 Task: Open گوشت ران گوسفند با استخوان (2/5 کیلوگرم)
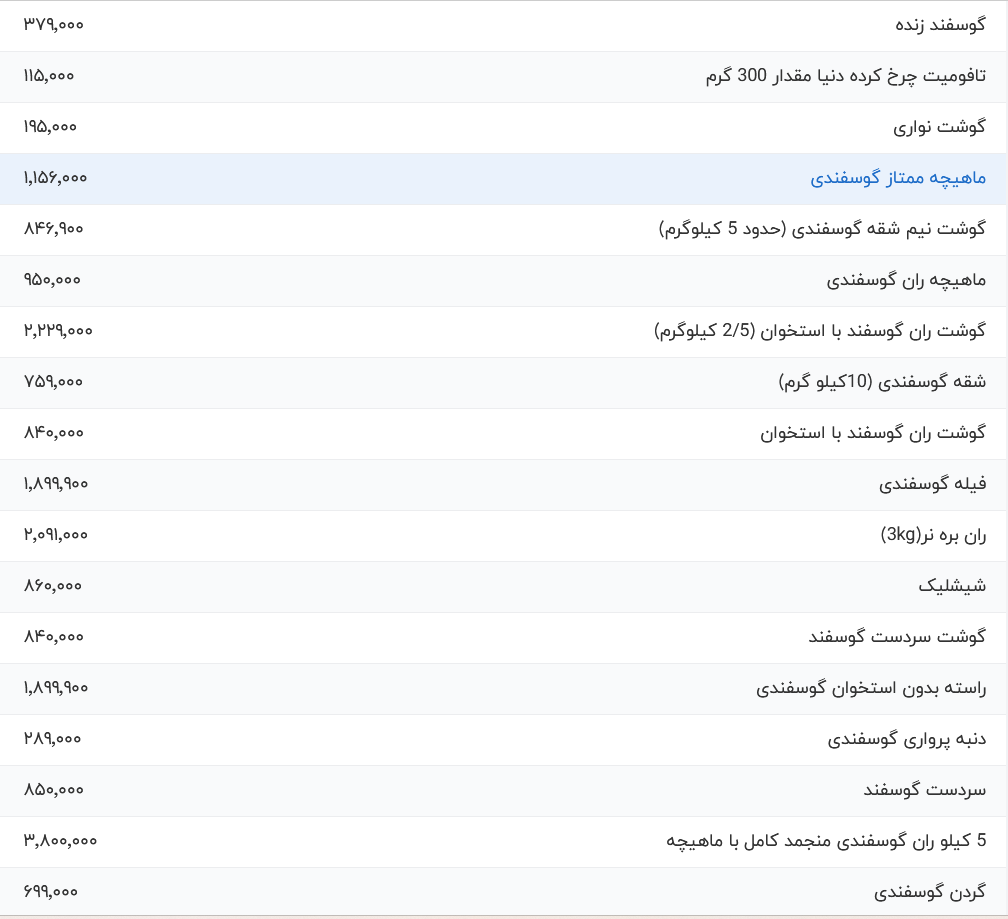coord(819,331)
